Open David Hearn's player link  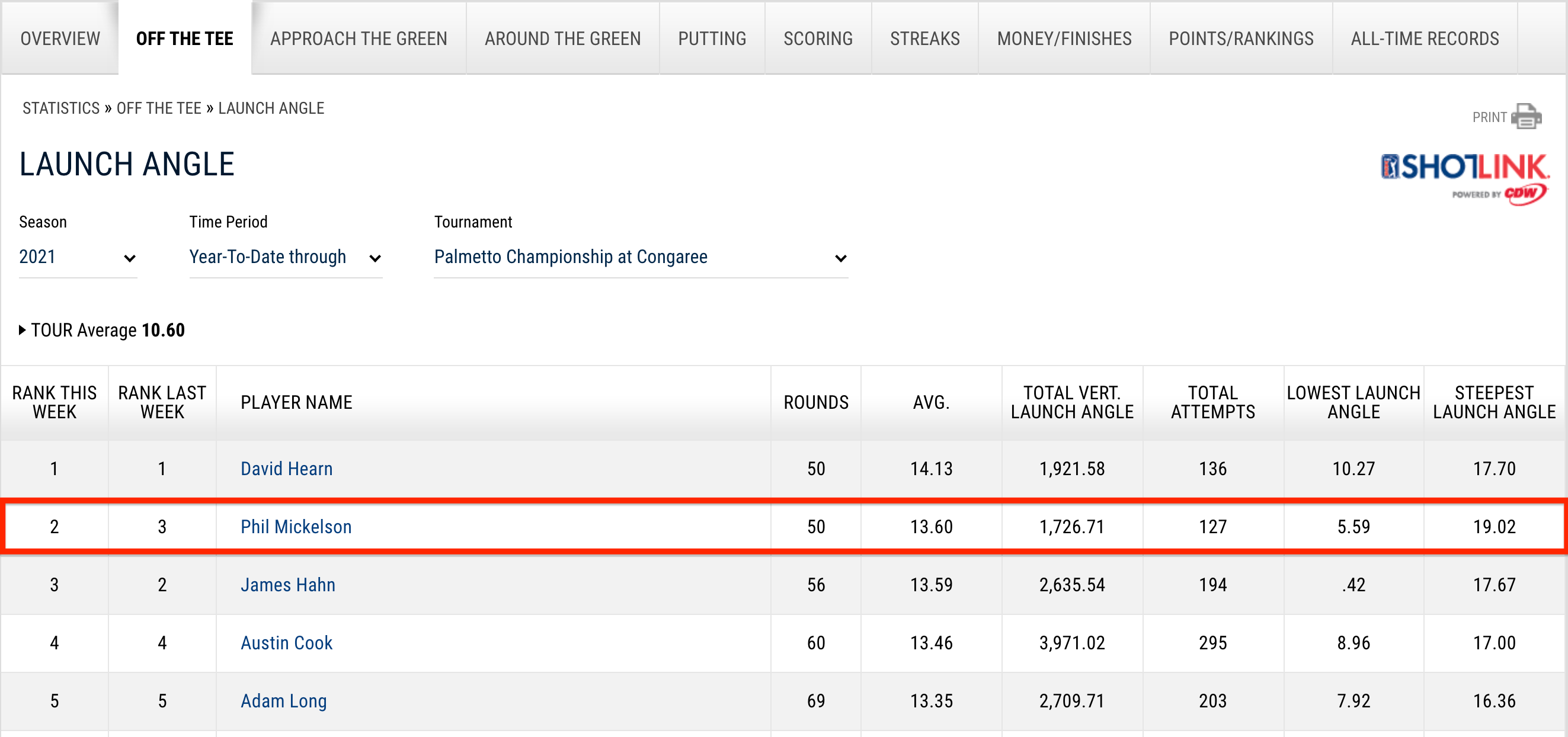click(x=286, y=469)
